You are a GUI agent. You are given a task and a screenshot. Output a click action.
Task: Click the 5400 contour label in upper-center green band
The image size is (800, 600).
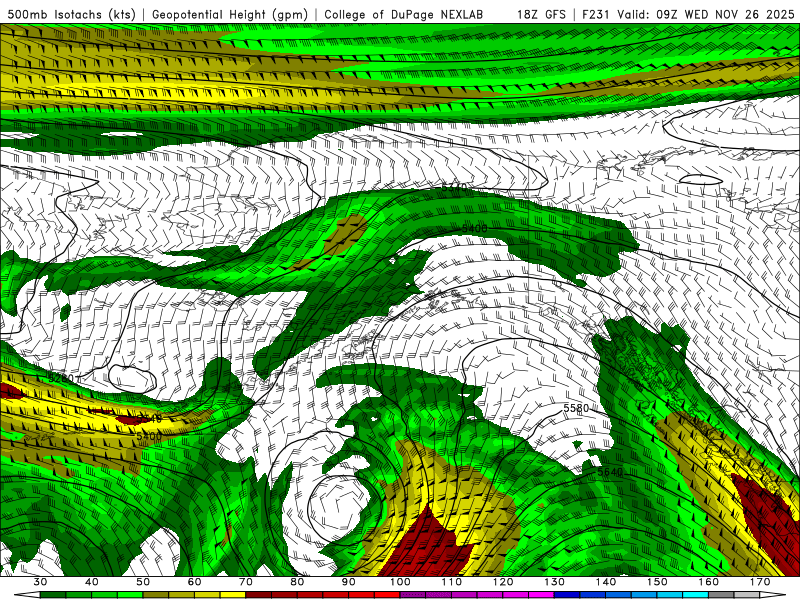(474, 228)
